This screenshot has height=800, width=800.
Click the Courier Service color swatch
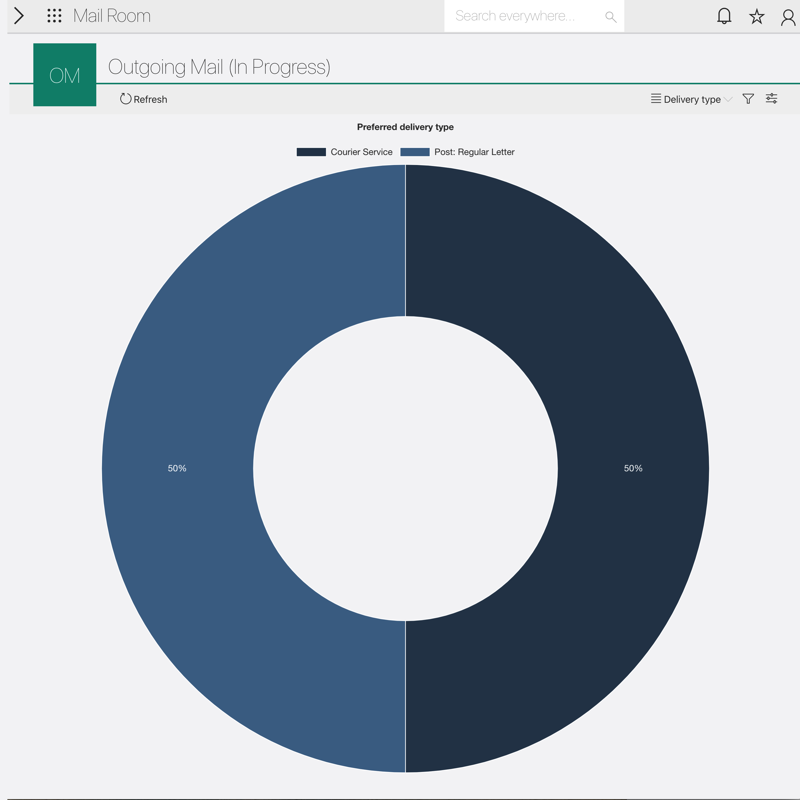311,152
